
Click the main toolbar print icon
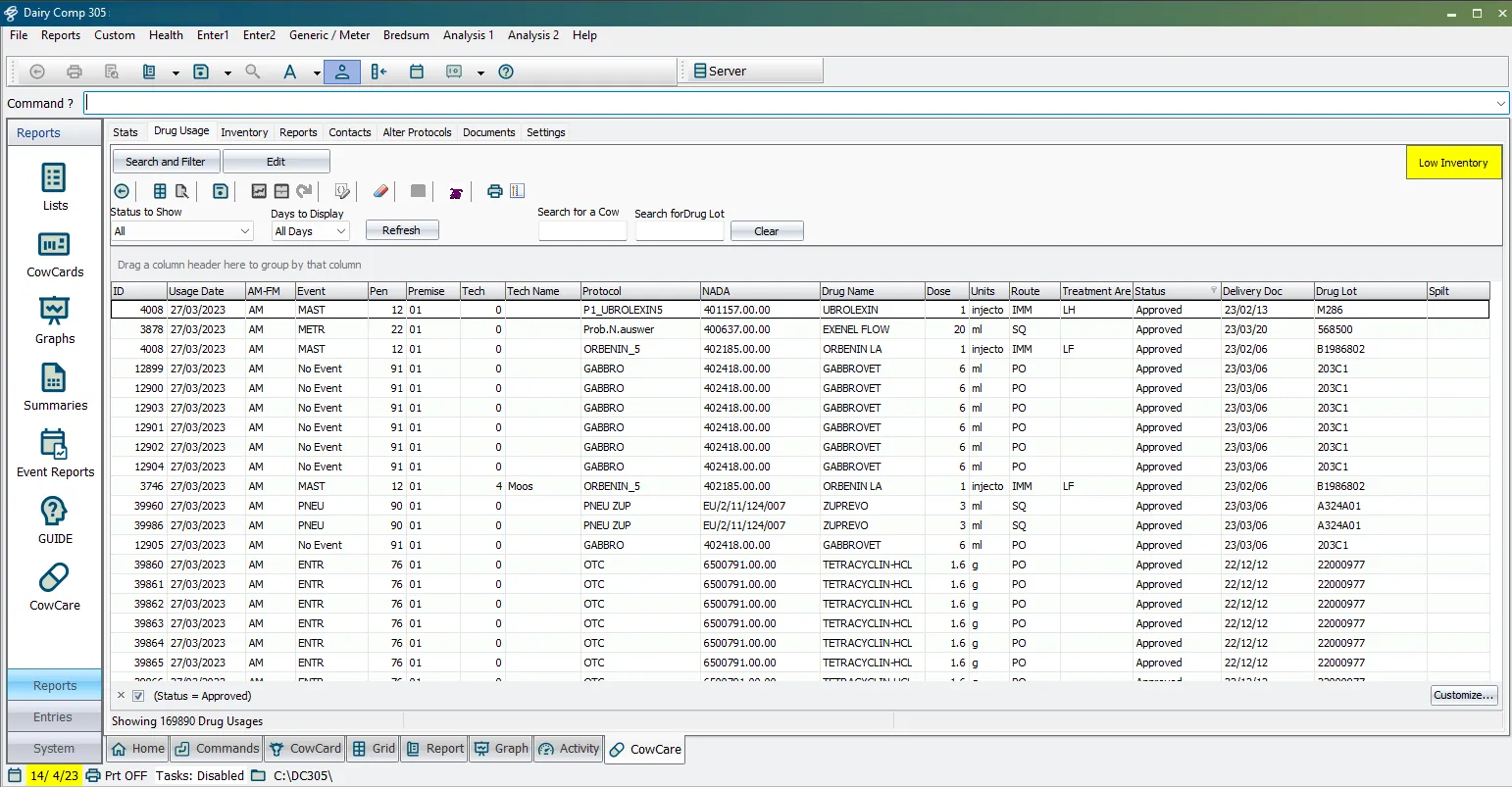[x=75, y=72]
